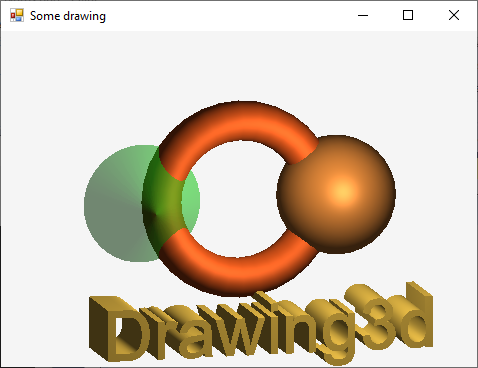
Task: Minimize the Some drawing window
Action: point(363,15)
